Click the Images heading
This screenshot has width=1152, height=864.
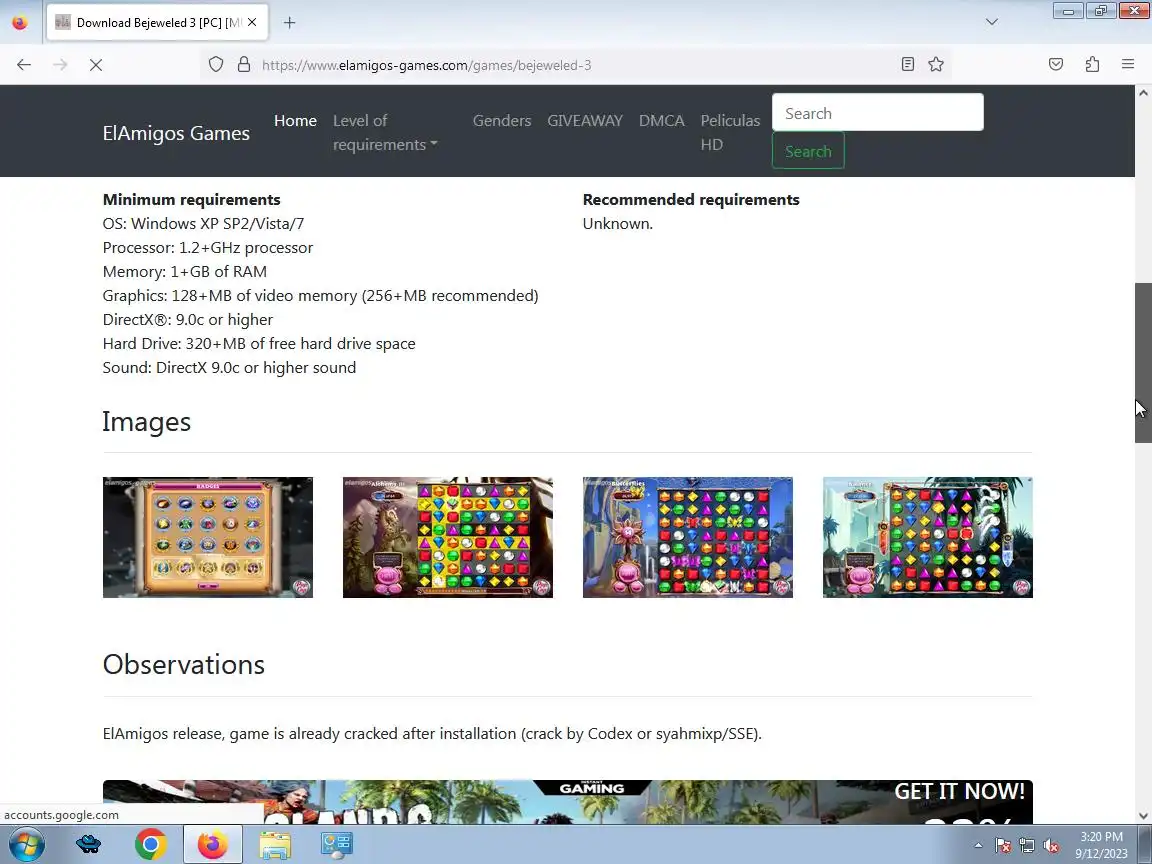click(x=146, y=422)
